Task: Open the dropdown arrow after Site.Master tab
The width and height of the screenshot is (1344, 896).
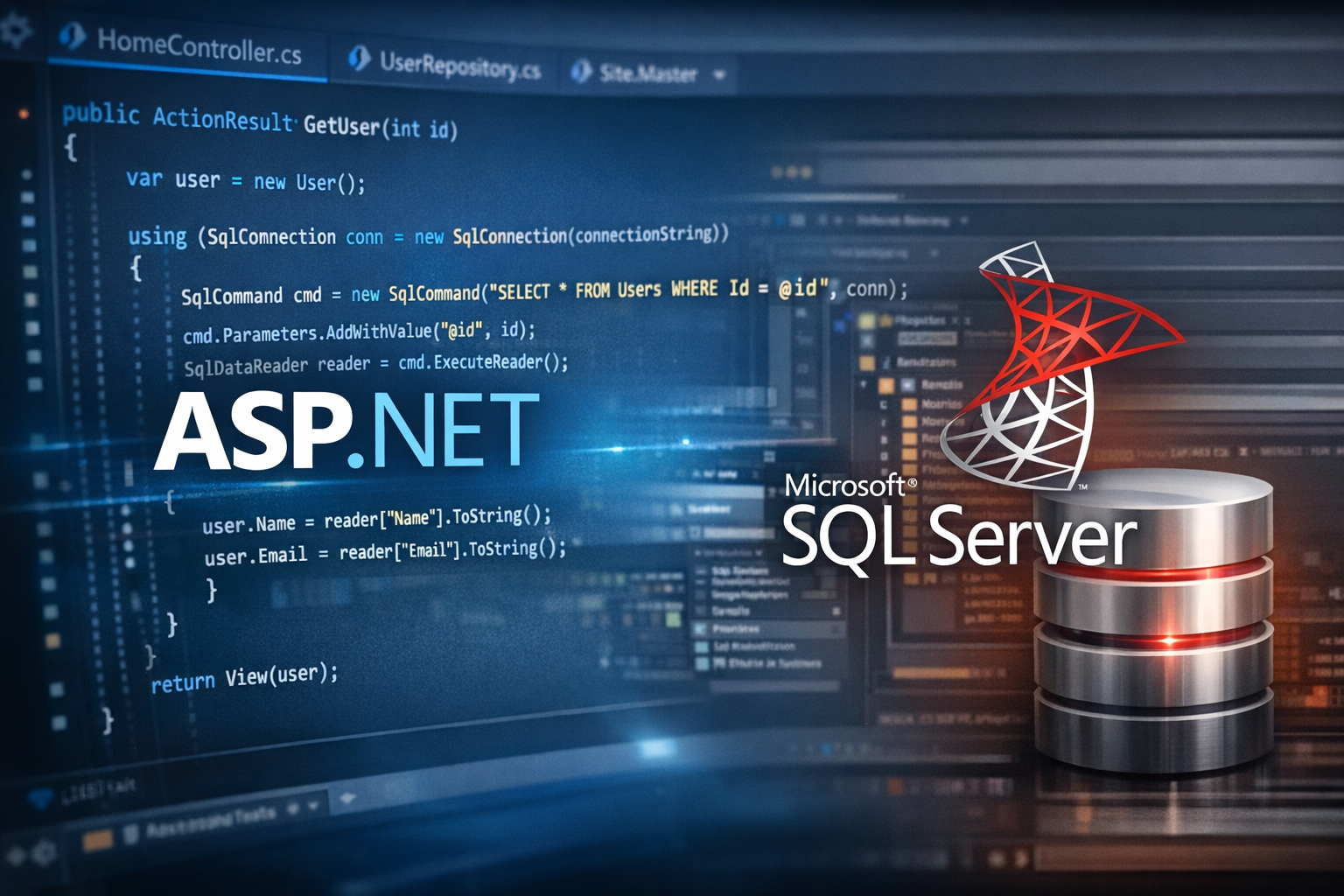Action: click(x=719, y=75)
